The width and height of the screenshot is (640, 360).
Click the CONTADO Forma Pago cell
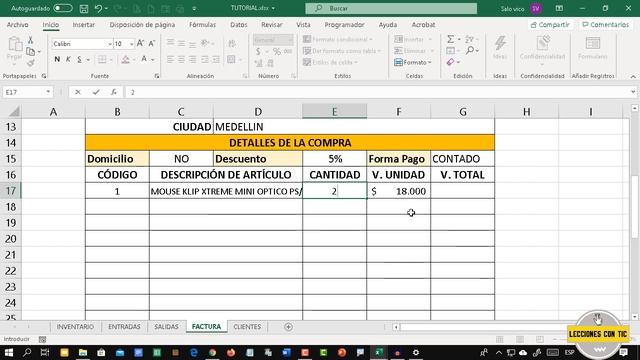(x=462, y=159)
